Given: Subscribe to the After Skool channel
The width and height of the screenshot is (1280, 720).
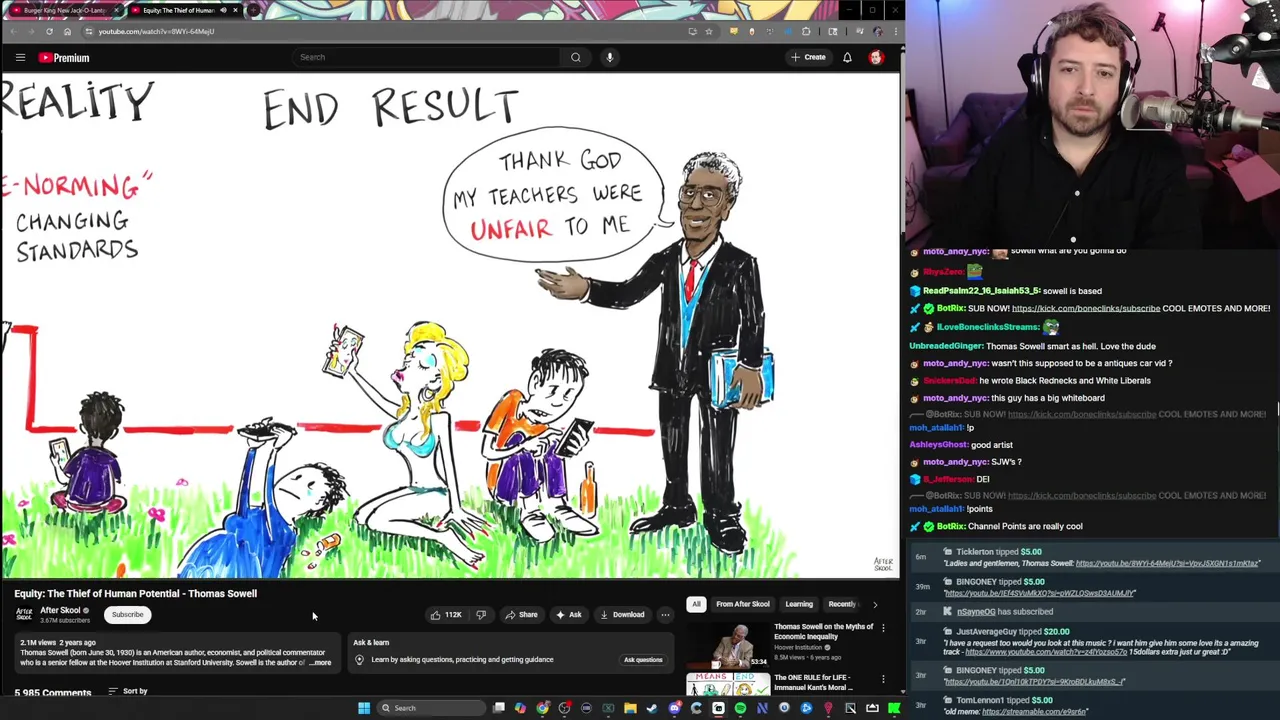Looking at the screenshot, I should pyautogui.click(x=127, y=614).
